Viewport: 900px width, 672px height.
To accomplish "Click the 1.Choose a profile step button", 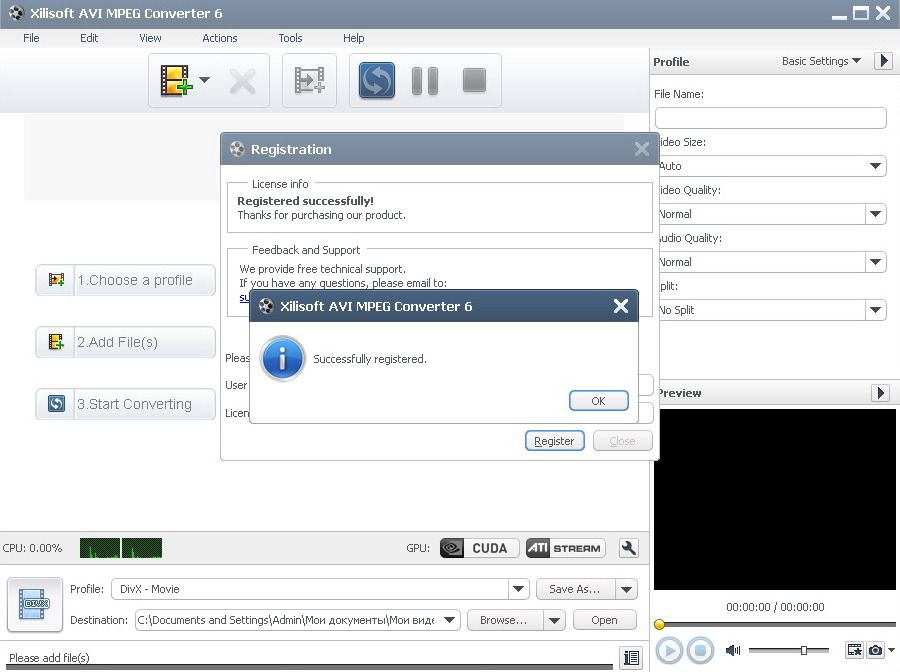I will [126, 280].
